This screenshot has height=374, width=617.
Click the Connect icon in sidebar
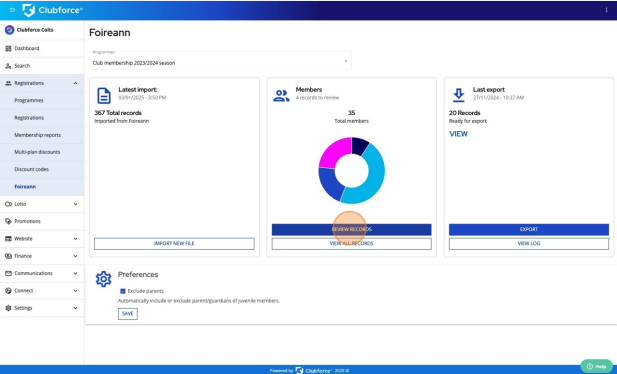[x=8, y=291]
